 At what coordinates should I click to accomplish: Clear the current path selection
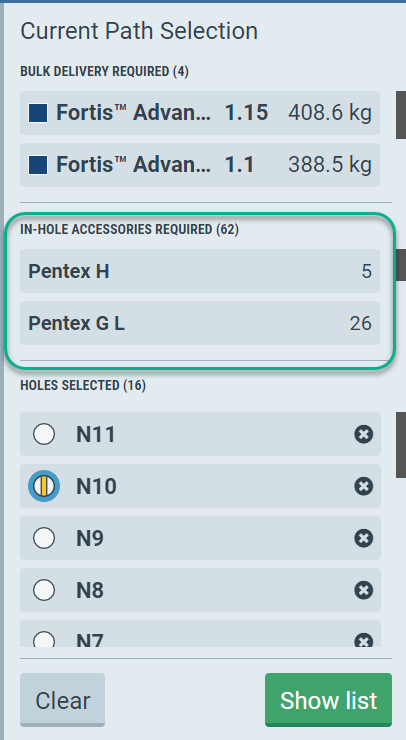(62, 700)
